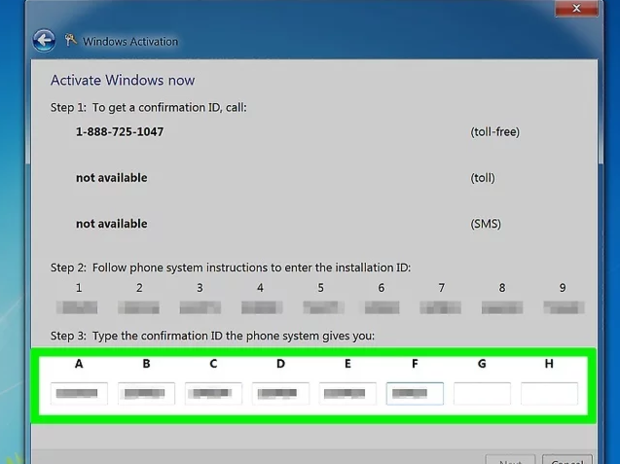Click confirmation ID field B

(x=146, y=393)
